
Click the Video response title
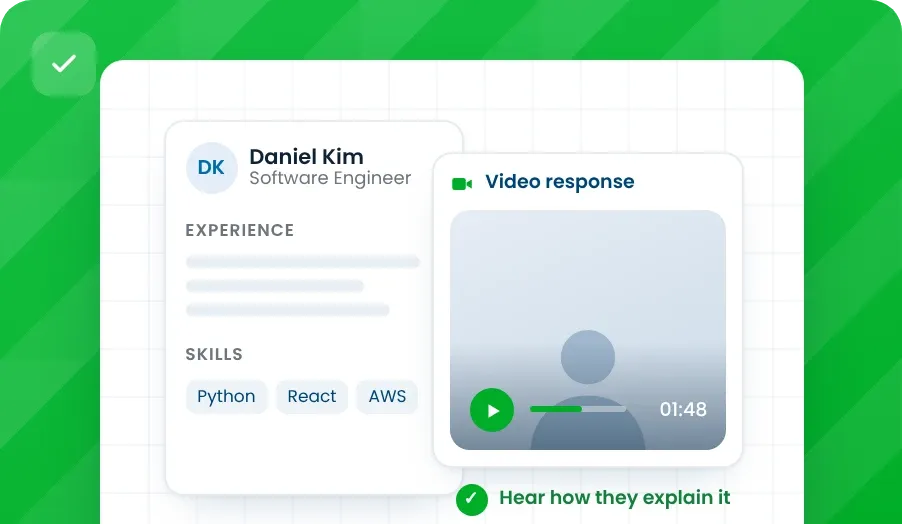click(560, 182)
